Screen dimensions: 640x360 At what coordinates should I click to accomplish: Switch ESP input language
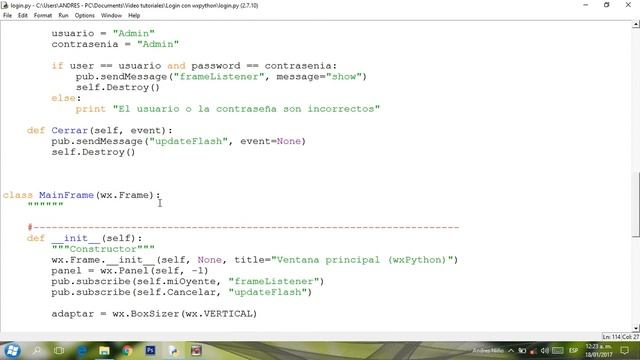pyautogui.click(x=573, y=351)
